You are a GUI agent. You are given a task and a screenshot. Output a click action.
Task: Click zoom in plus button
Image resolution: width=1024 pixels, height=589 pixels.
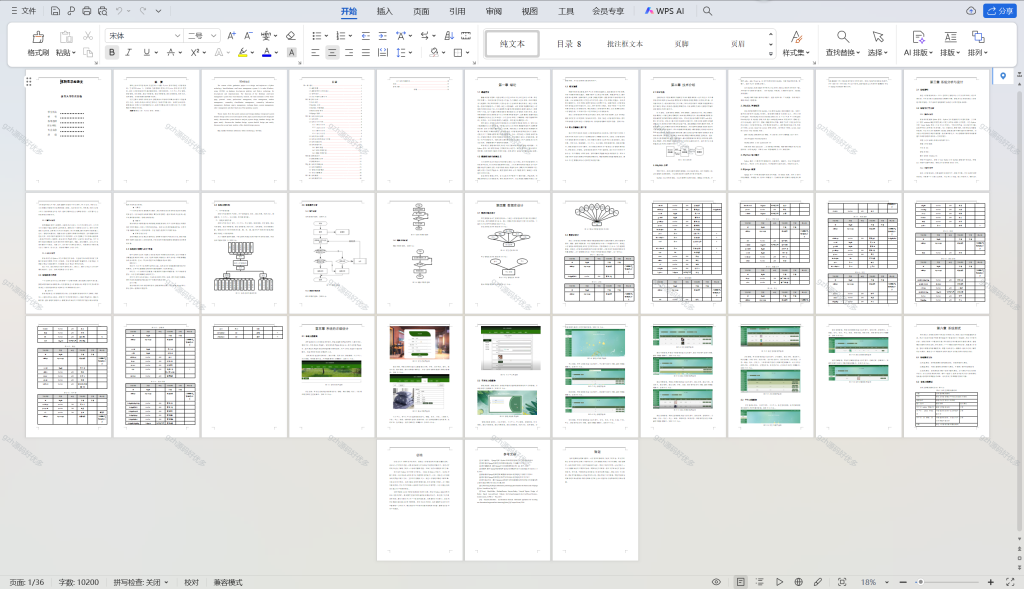(991, 582)
